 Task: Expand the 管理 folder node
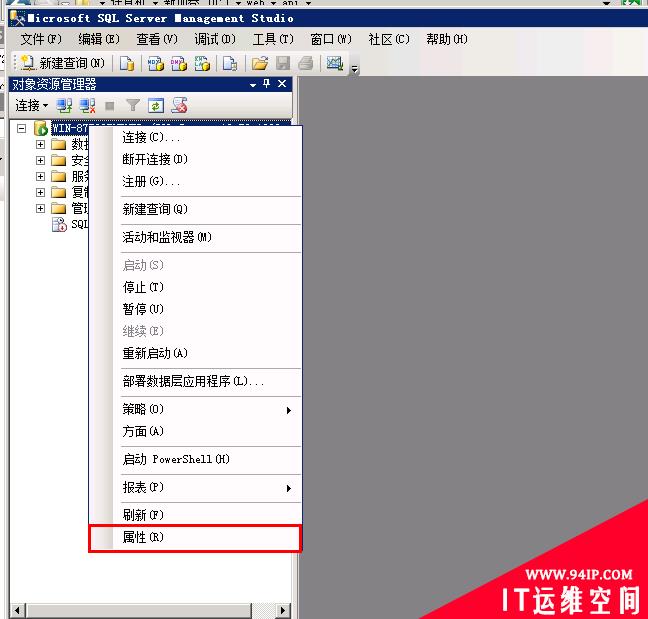(x=40, y=208)
